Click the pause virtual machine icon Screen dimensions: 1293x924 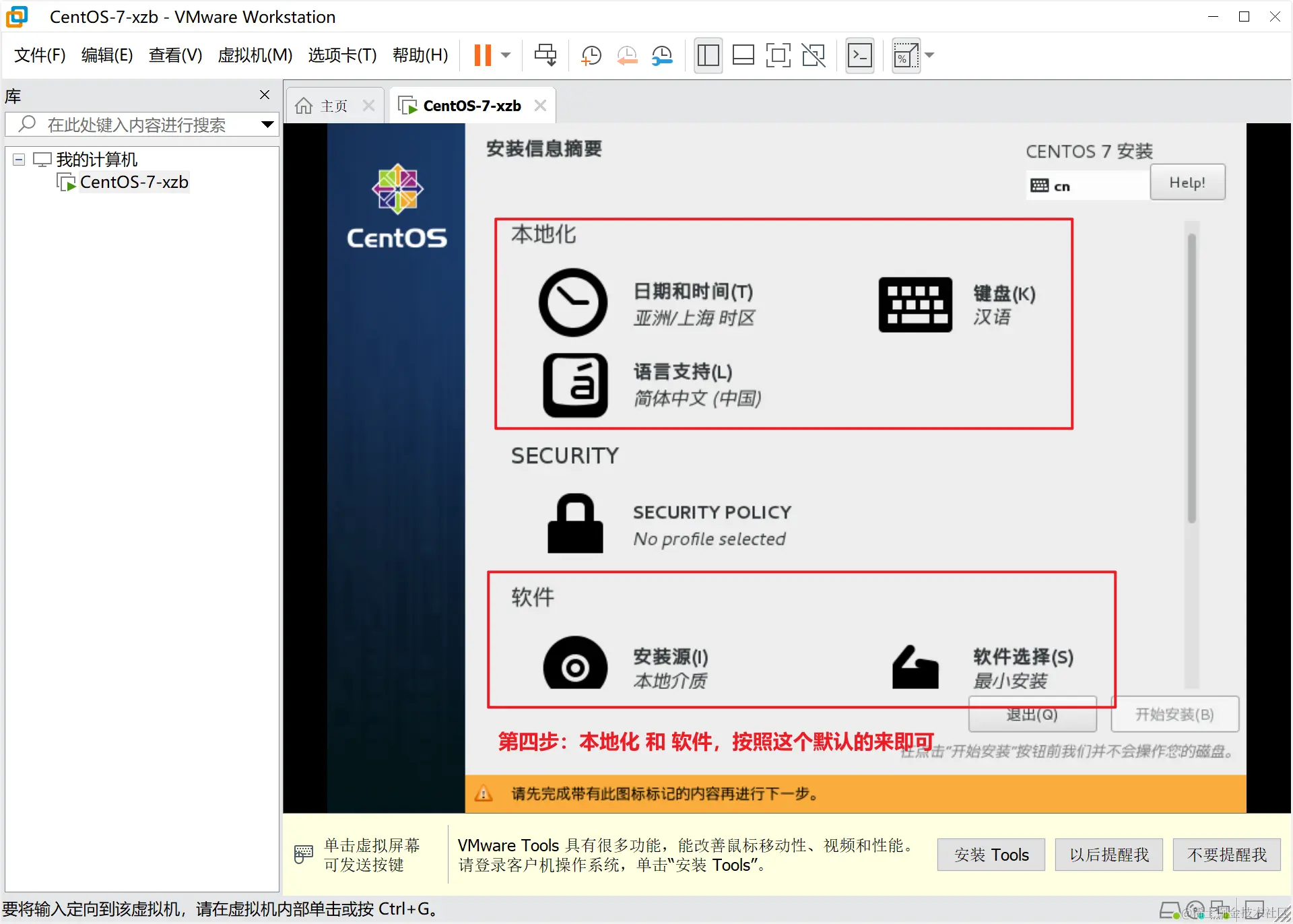(482, 55)
